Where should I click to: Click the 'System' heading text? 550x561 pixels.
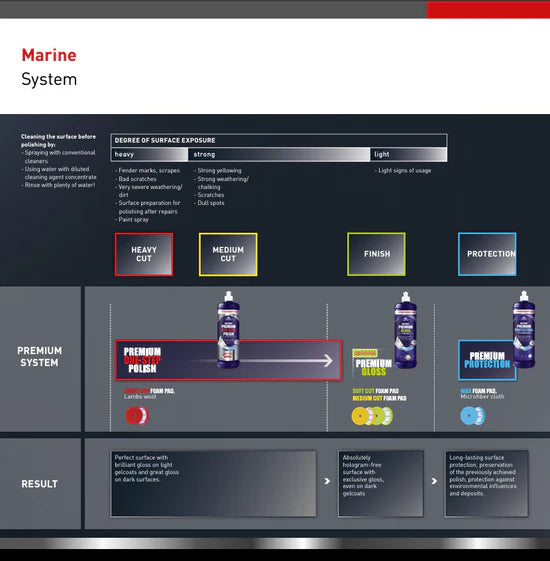click(x=49, y=79)
